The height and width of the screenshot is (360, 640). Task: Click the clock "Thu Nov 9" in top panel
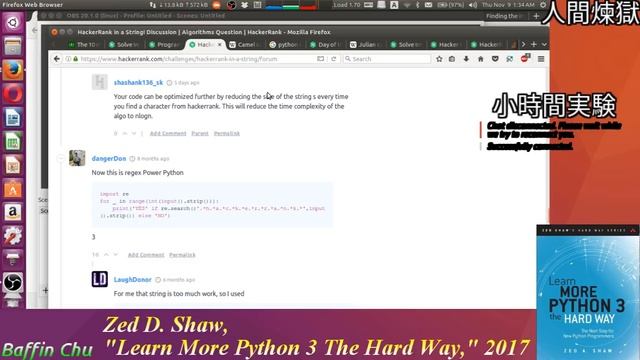508,5
